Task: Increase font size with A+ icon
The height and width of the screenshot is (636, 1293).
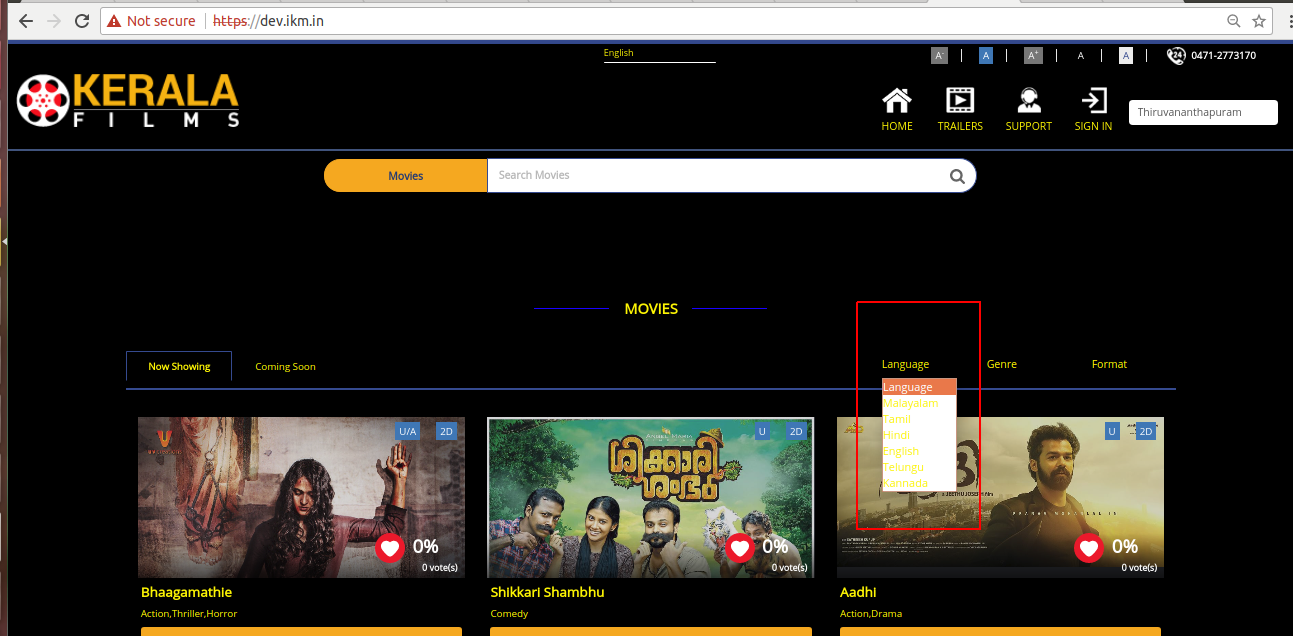Action: tap(1033, 56)
